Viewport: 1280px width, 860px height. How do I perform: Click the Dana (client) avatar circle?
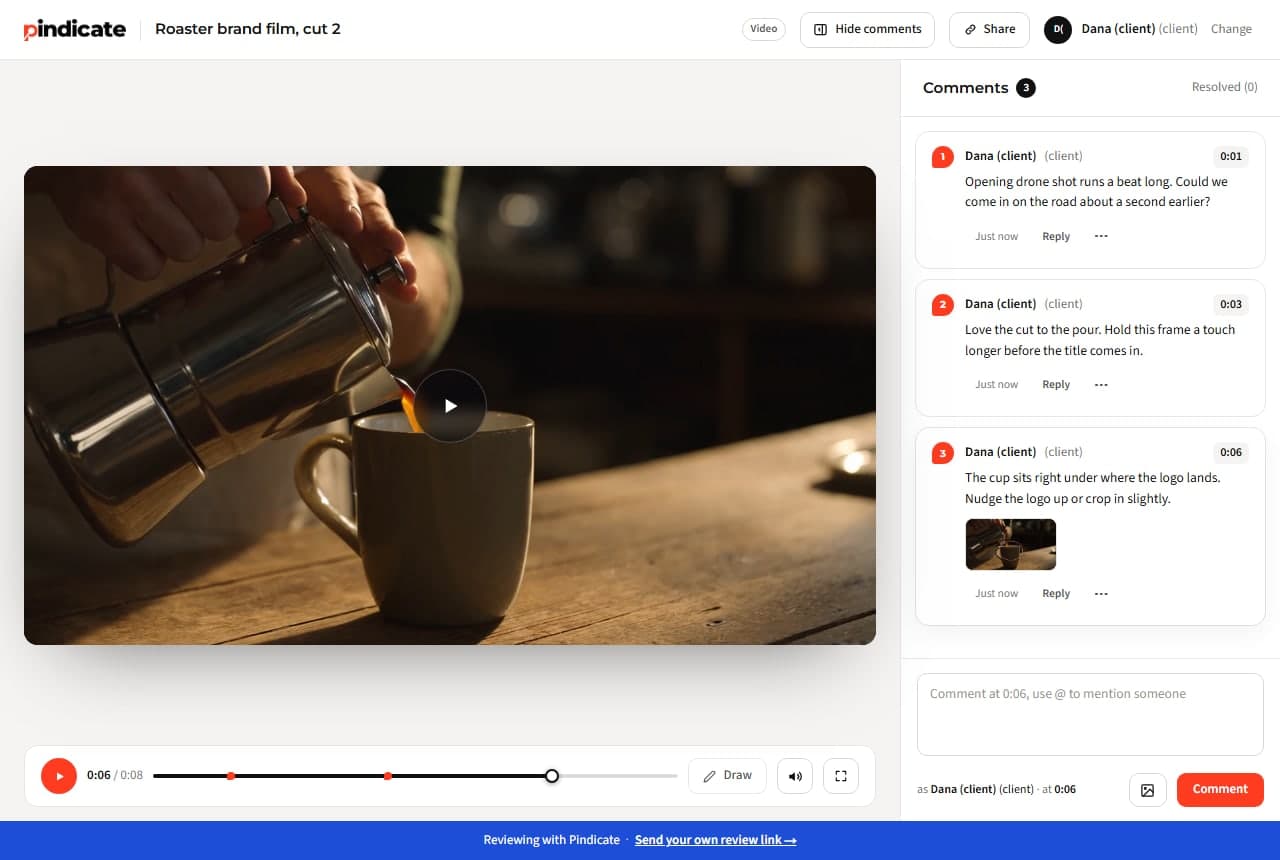click(1058, 29)
